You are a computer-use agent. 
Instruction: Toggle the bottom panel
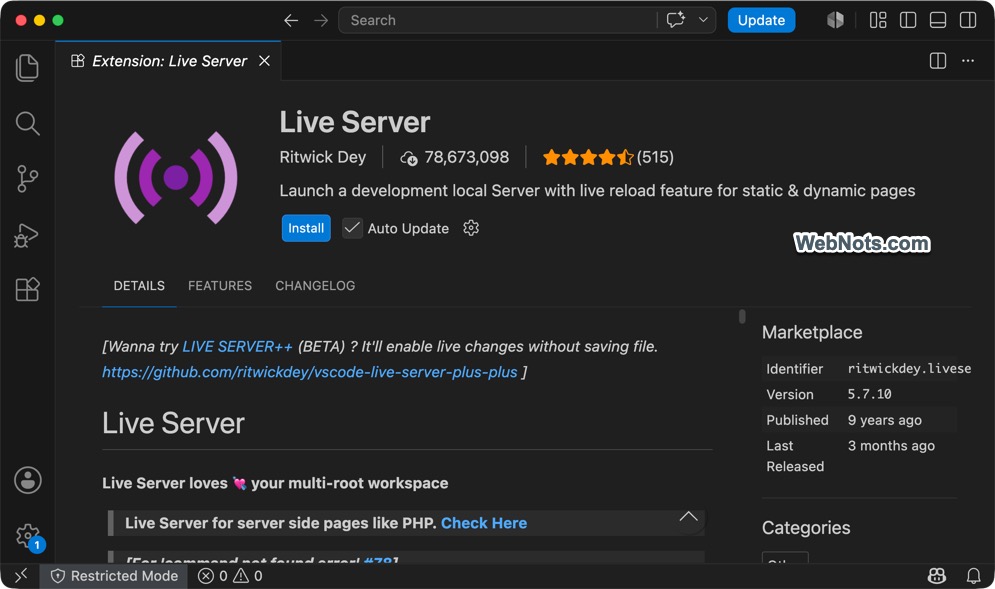point(938,20)
